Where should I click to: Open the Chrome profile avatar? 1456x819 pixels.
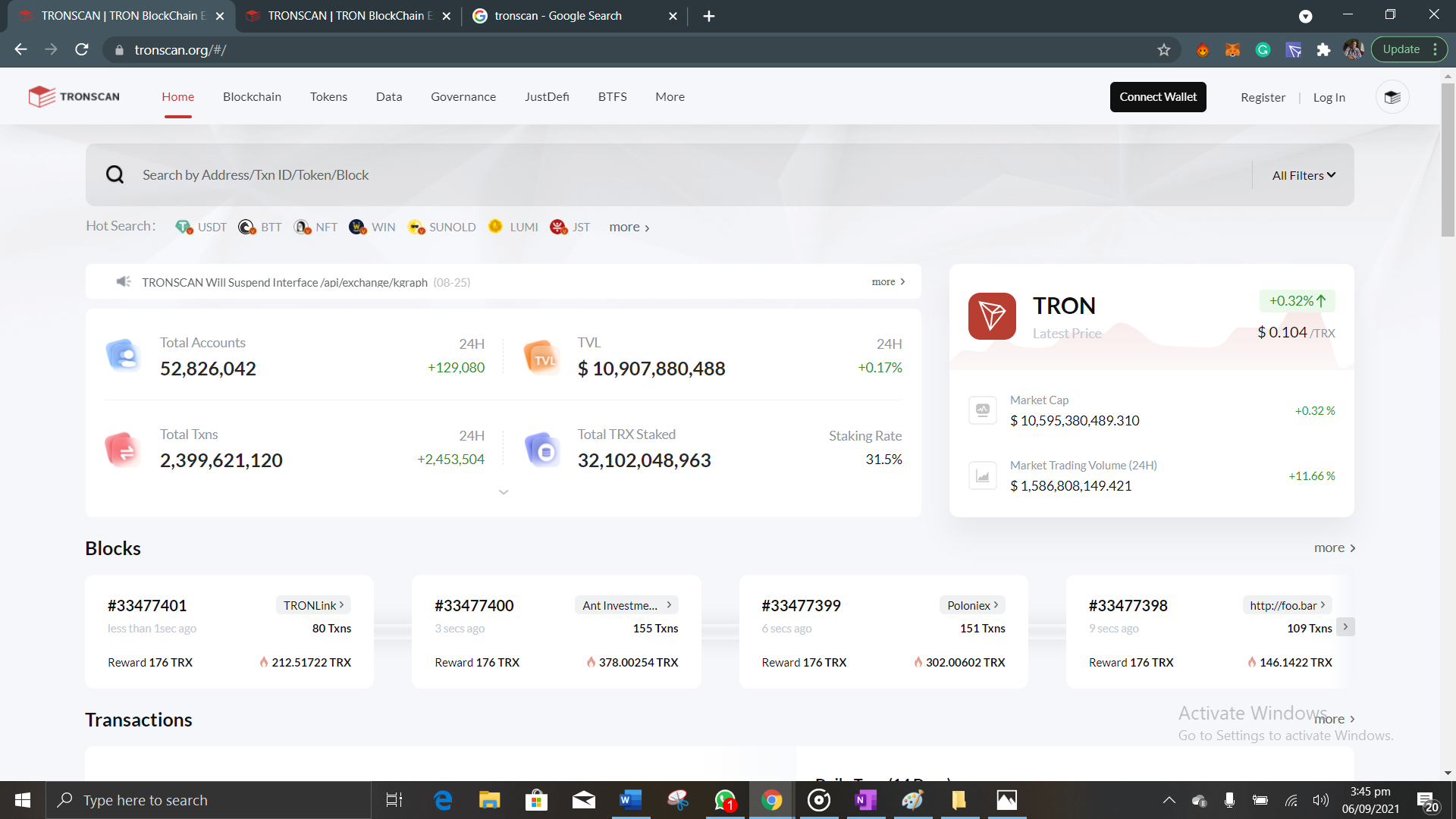[1354, 50]
